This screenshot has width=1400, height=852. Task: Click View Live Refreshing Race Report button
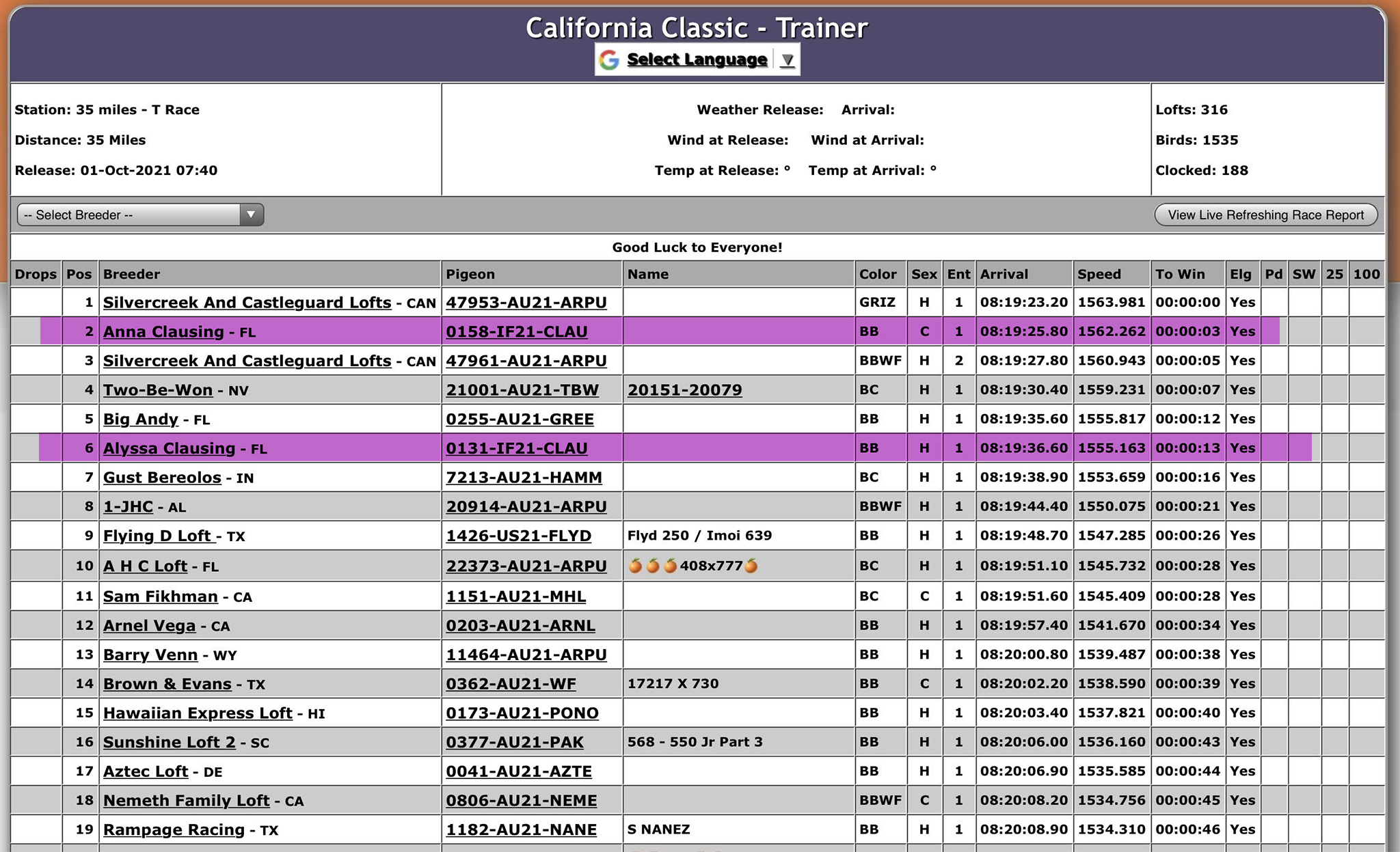(x=1265, y=215)
